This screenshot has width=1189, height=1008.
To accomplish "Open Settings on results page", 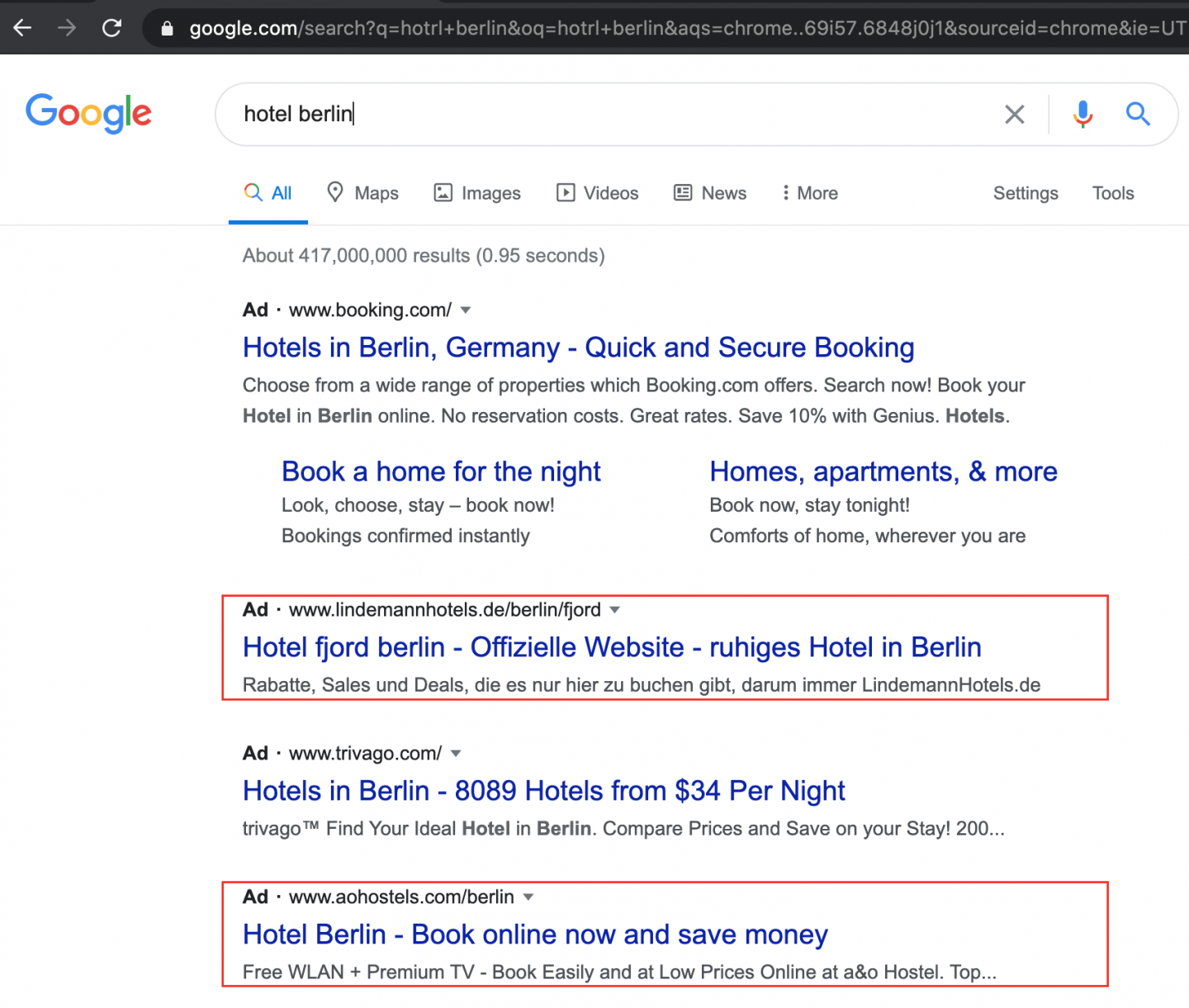I will tap(1026, 193).
